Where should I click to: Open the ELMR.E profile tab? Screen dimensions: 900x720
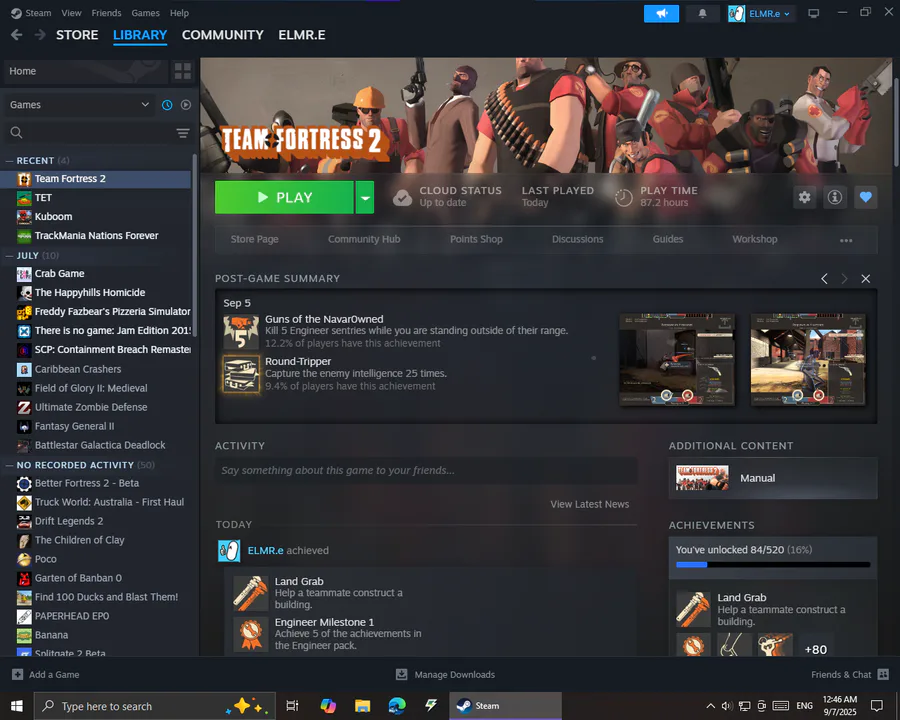tap(302, 35)
